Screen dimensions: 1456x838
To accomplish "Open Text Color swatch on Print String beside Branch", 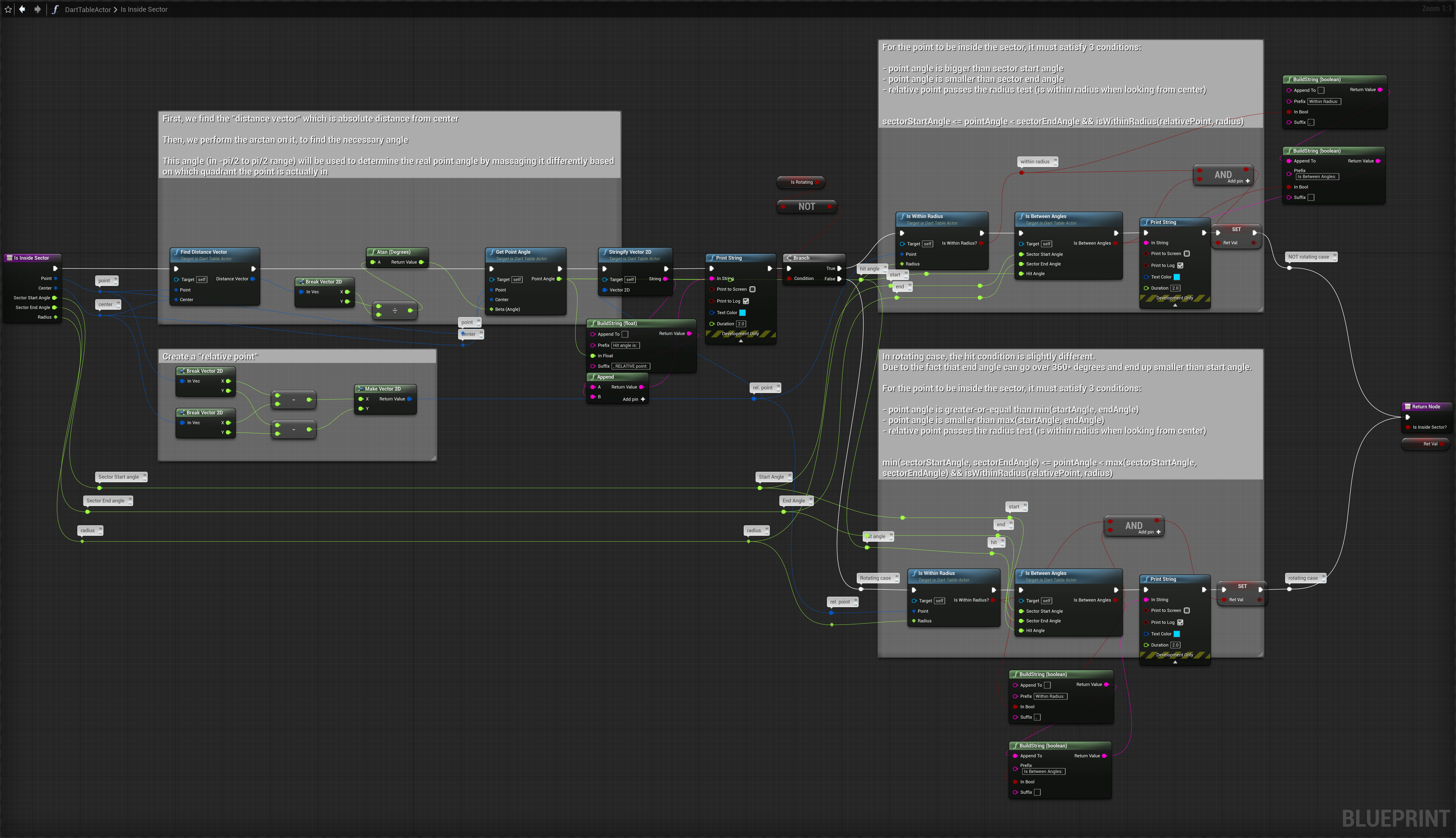I will pos(742,312).
